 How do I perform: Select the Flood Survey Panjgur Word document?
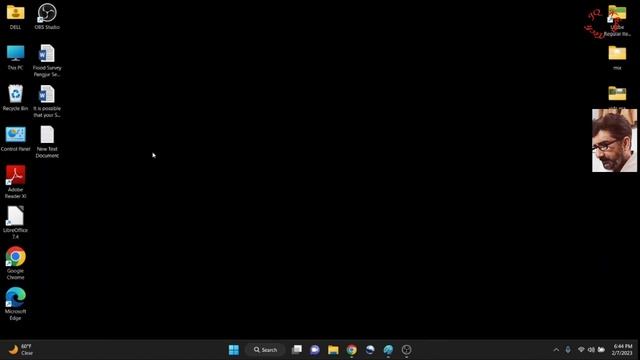(47, 60)
